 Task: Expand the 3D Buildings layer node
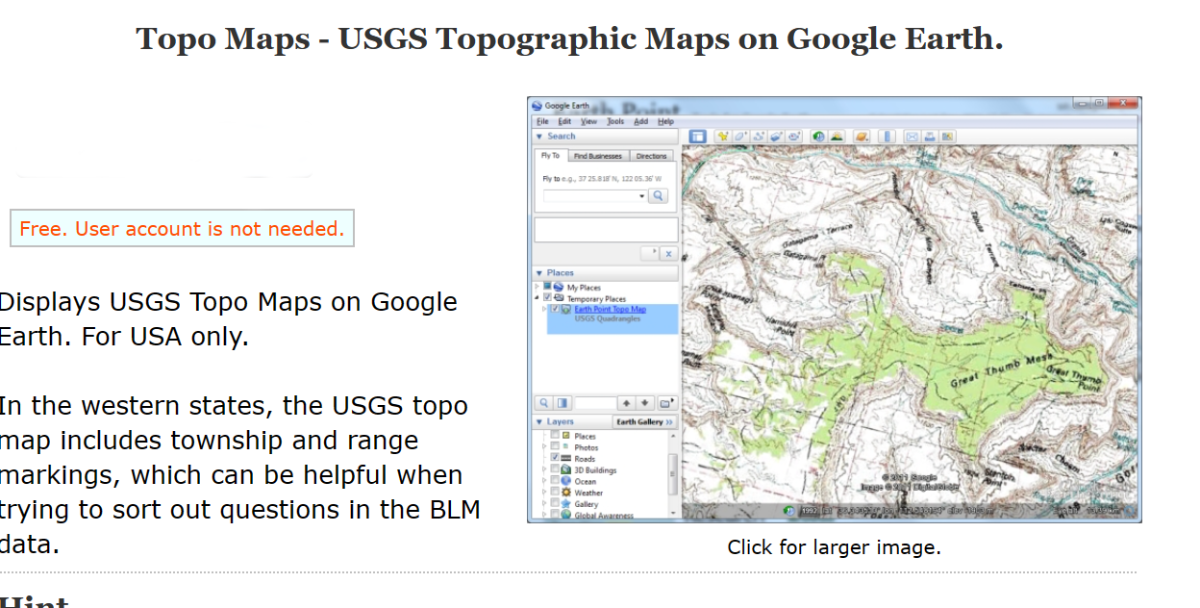tap(544, 469)
